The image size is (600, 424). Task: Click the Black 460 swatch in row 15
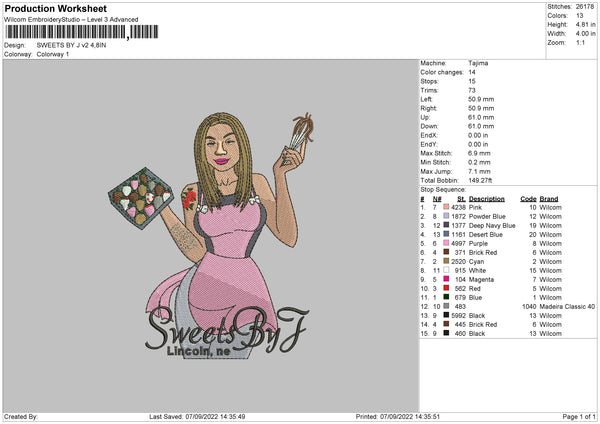click(446, 333)
